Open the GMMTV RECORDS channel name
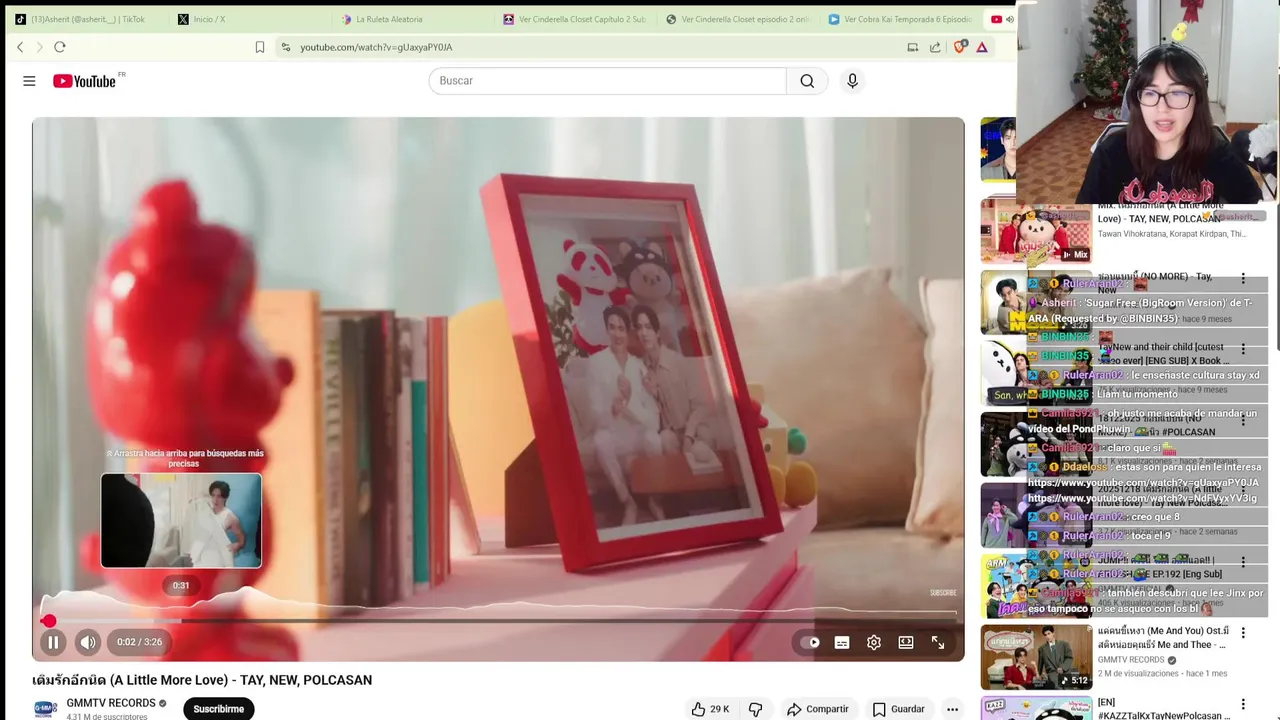This screenshot has width=1280, height=720. [x=111, y=703]
